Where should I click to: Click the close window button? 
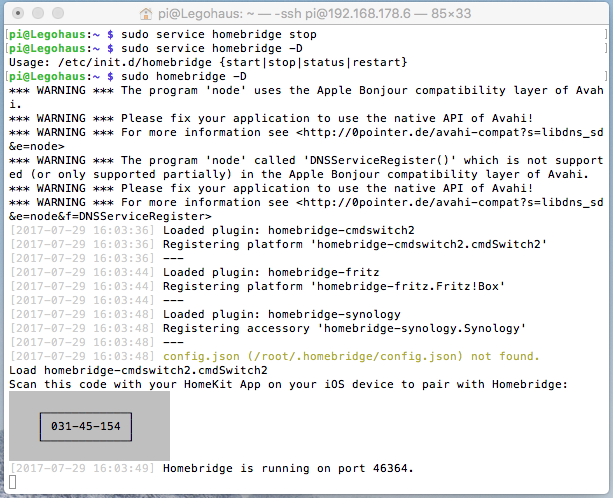tap(18, 13)
